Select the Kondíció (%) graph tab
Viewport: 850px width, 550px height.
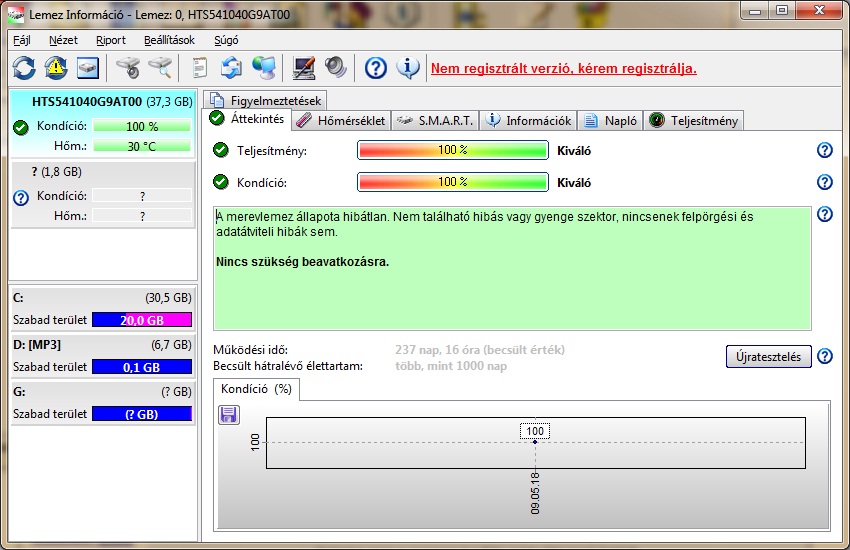click(256, 389)
